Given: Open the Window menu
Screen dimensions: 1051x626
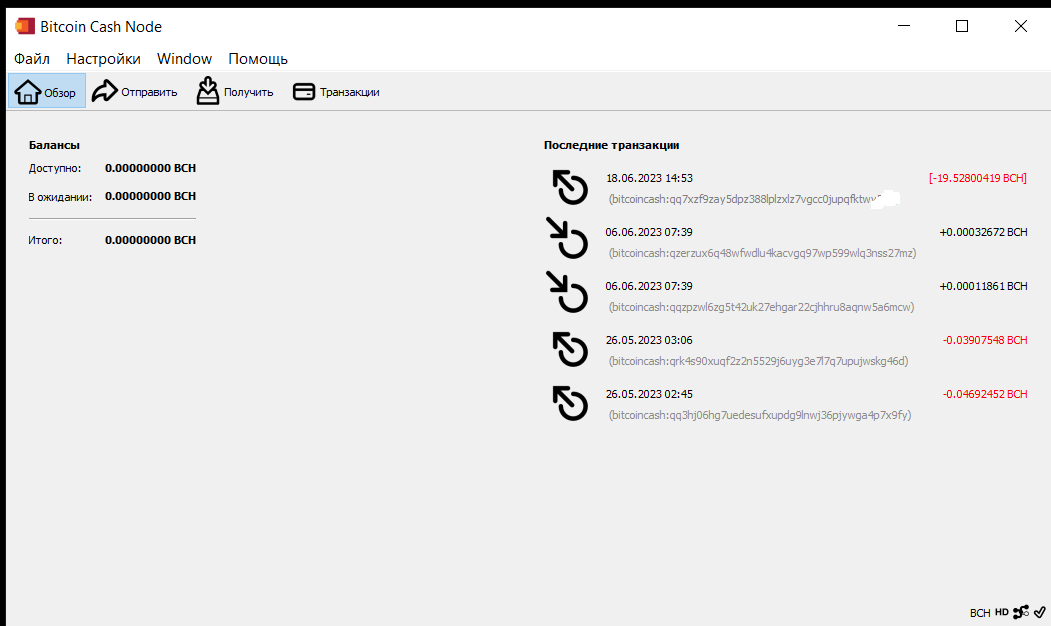Looking at the screenshot, I should 184,59.
